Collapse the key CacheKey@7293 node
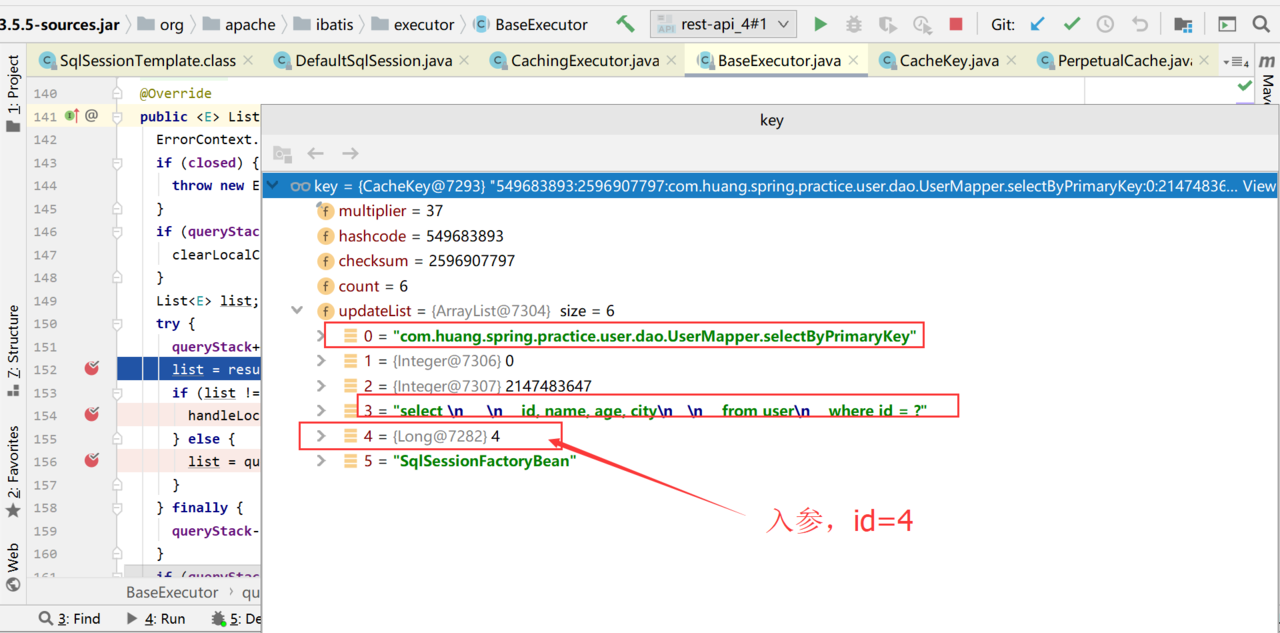This screenshot has height=633, width=1280. [x=274, y=186]
